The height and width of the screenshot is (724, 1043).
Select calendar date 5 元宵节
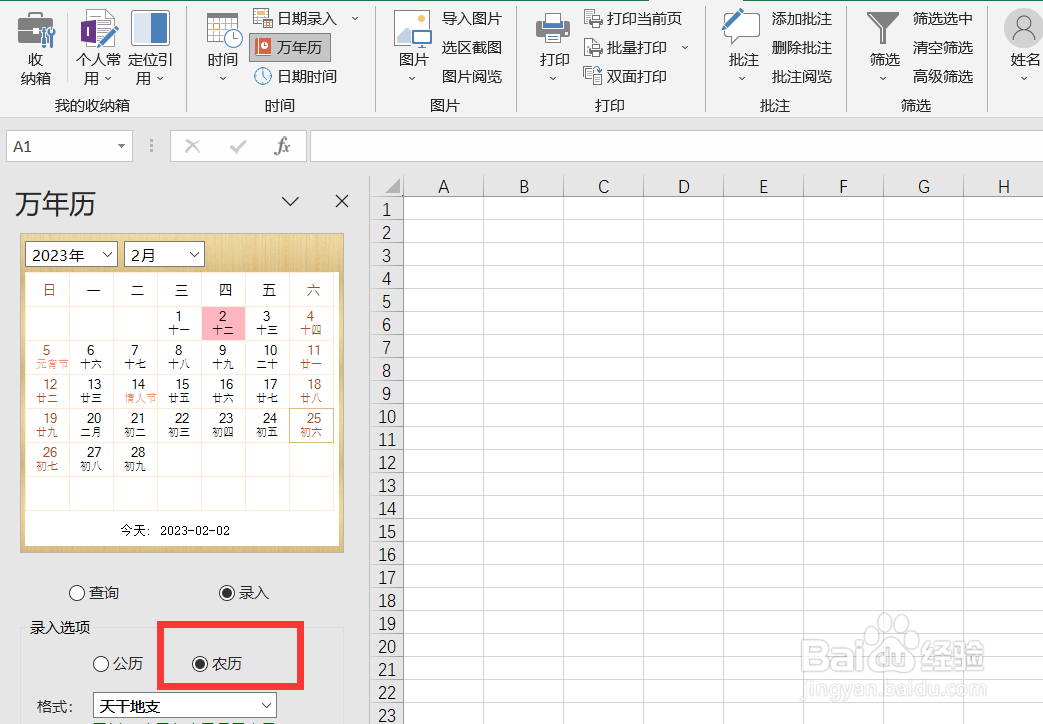pyautogui.click(x=47, y=357)
